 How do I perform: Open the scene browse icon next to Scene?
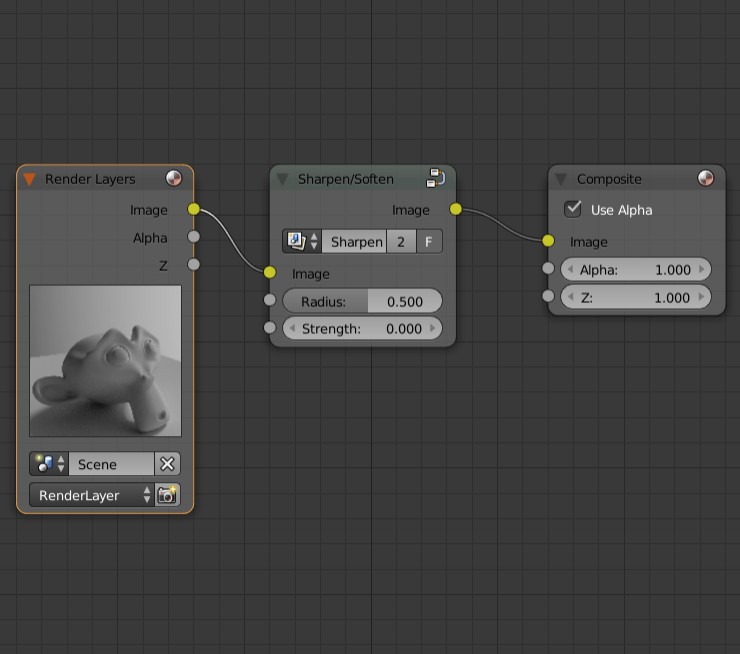click(48, 464)
